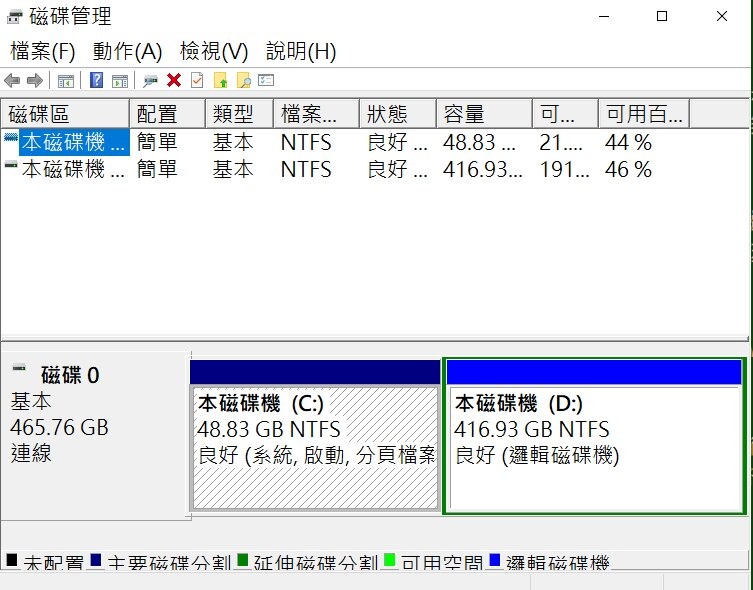Click the 48.83 capacity cell

click(479, 142)
